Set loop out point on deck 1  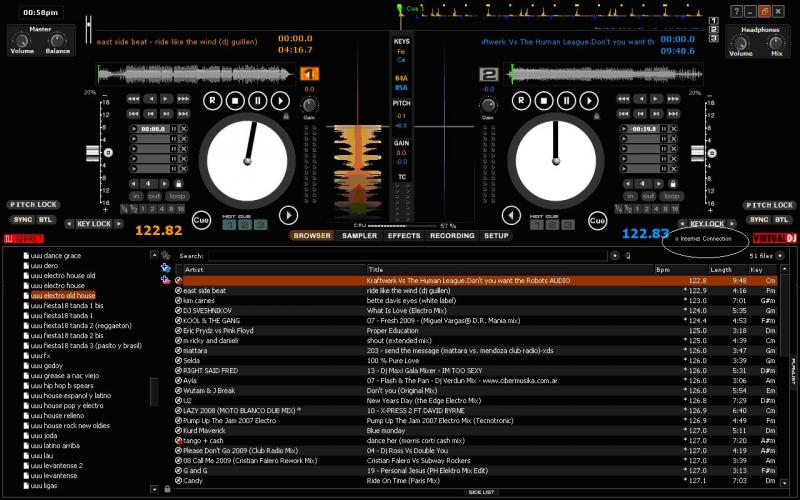pos(154,196)
